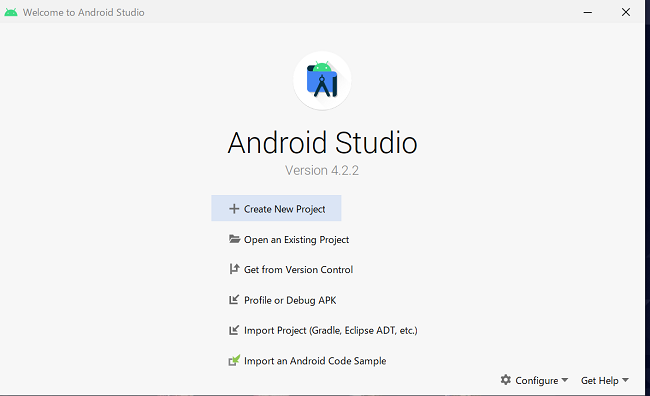650x396 pixels.
Task: Click the green sample icon for Import an Android Code Sample
Action: [x=234, y=360]
